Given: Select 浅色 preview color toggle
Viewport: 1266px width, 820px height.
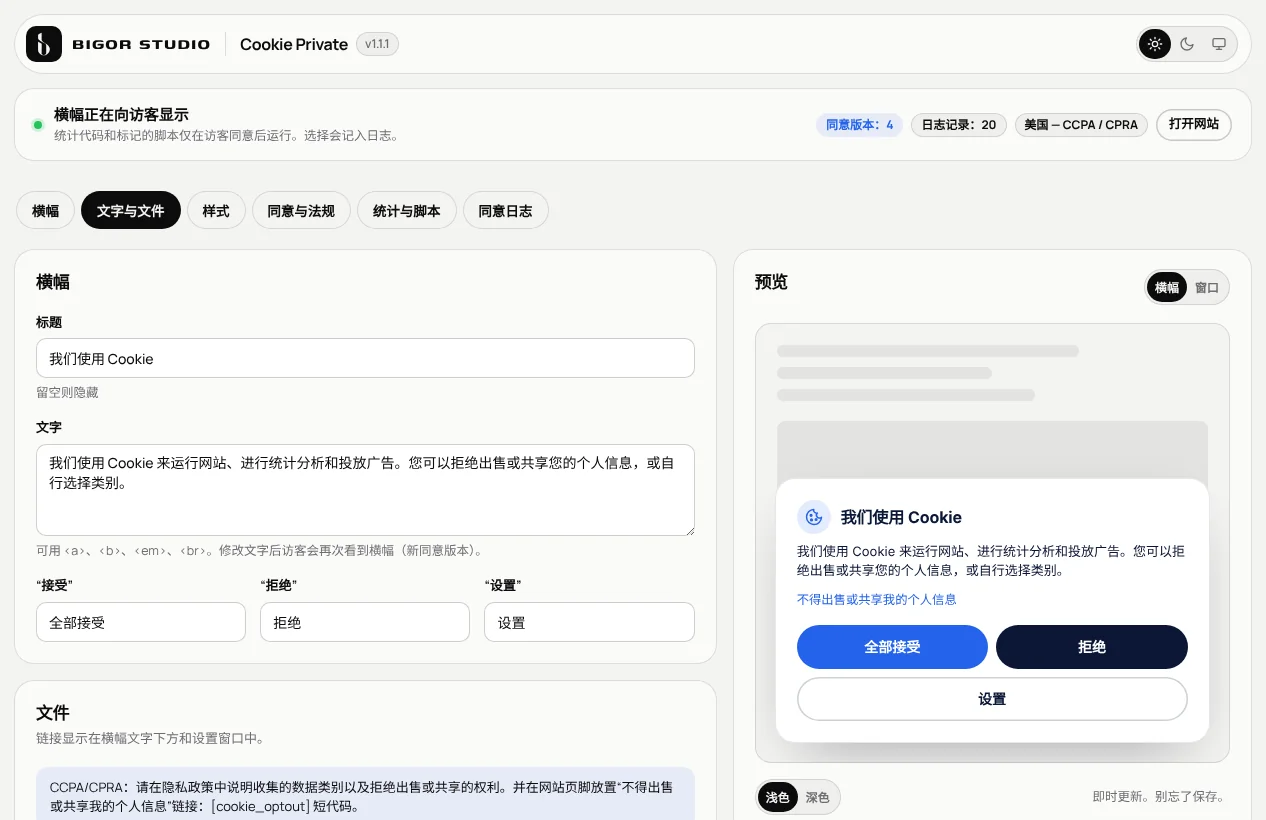Looking at the screenshot, I should (778, 797).
